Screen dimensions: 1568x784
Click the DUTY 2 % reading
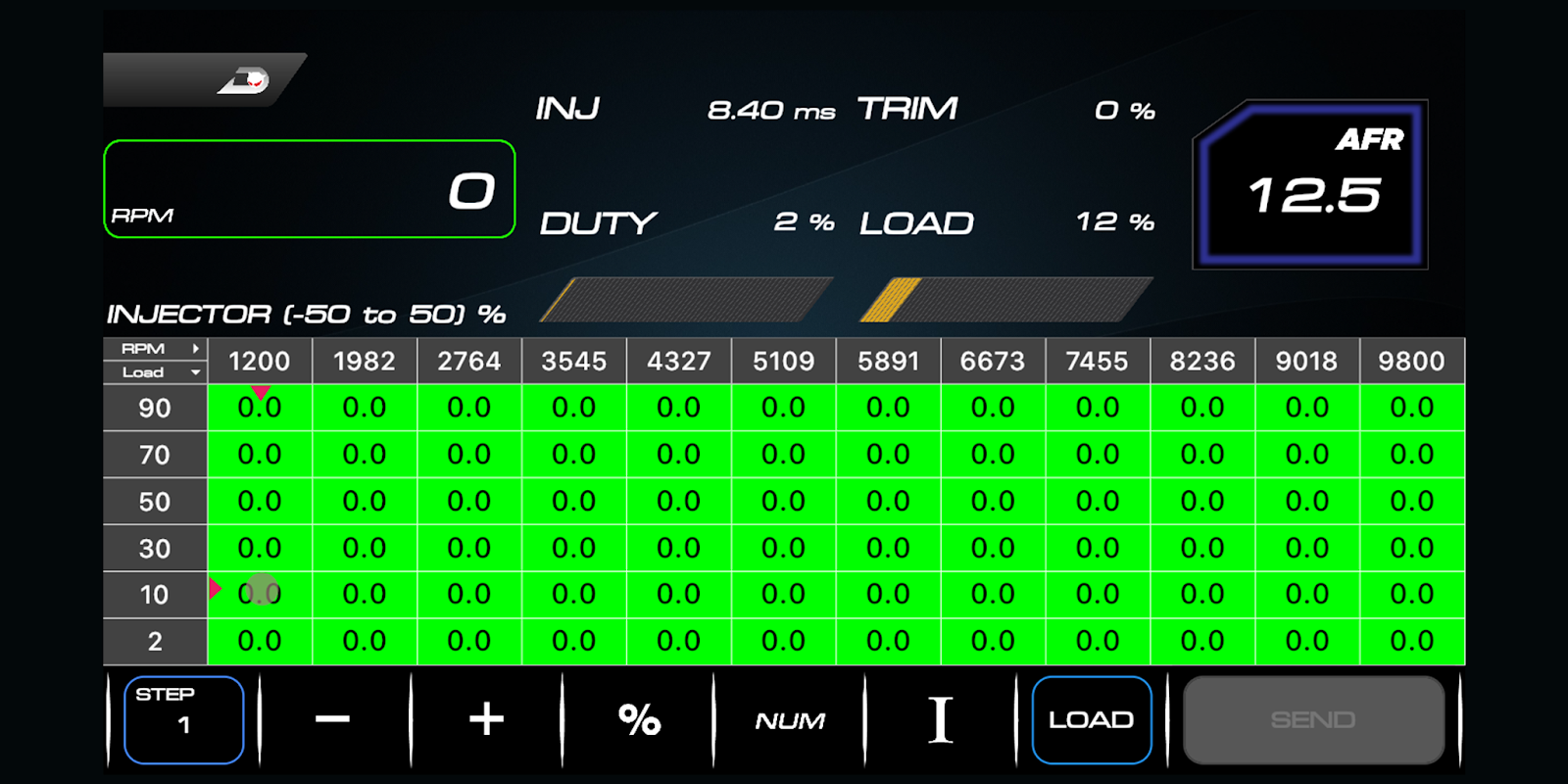point(686,222)
